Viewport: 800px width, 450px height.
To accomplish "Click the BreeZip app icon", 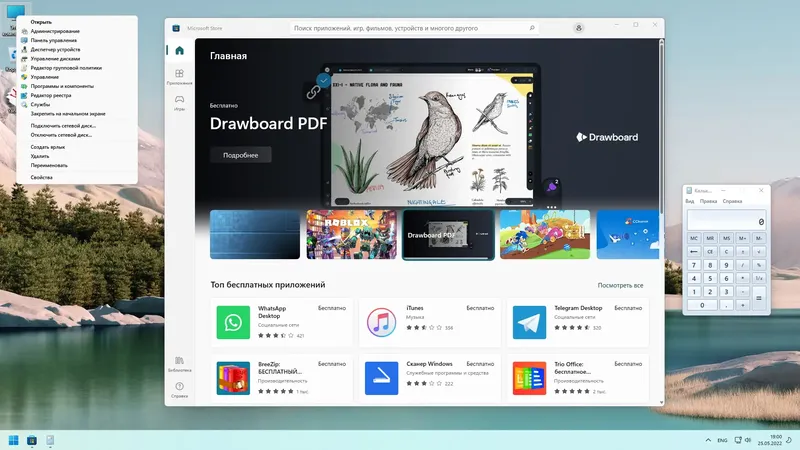I will [x=233, y=378].
